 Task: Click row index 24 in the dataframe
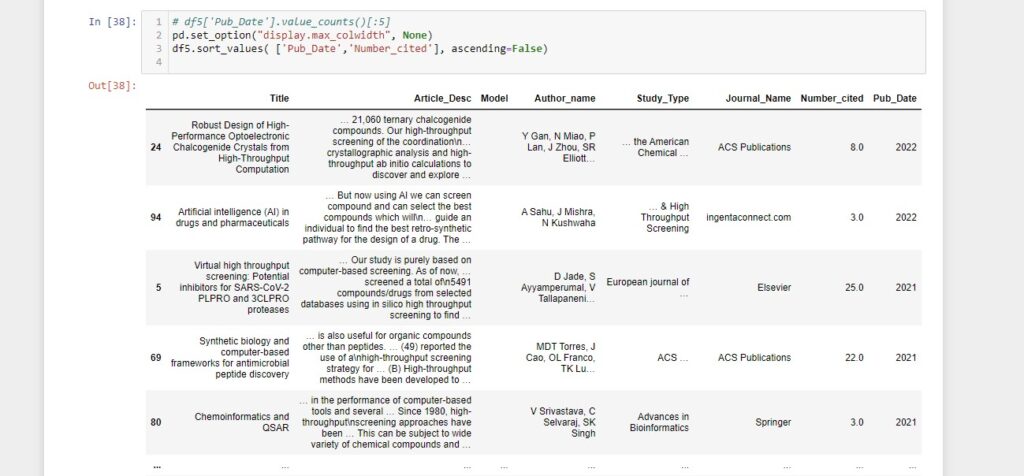click(x=155, y=147)
